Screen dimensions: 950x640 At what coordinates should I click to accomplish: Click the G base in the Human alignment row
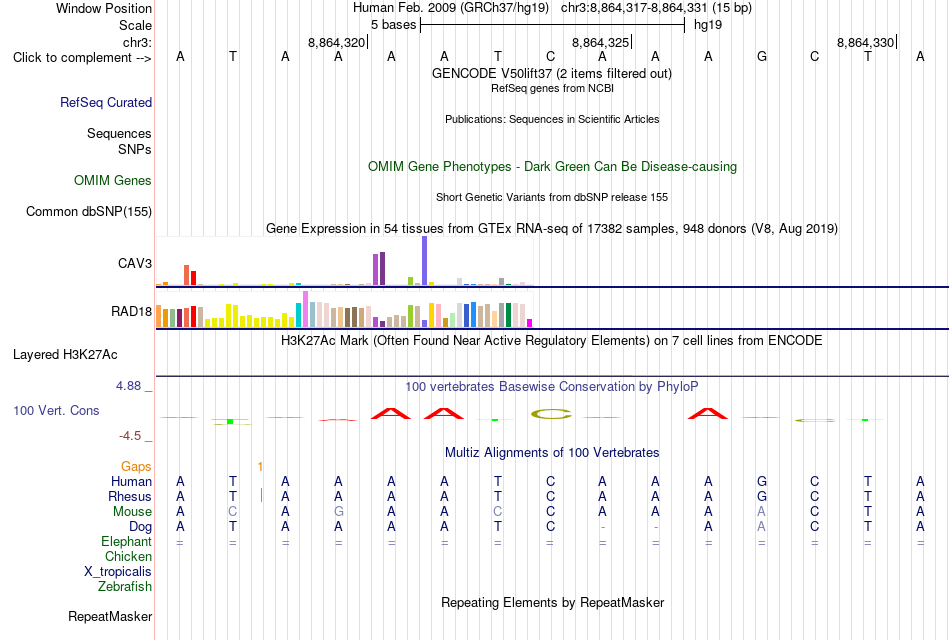pyautogui.click(x=762, y=481)
